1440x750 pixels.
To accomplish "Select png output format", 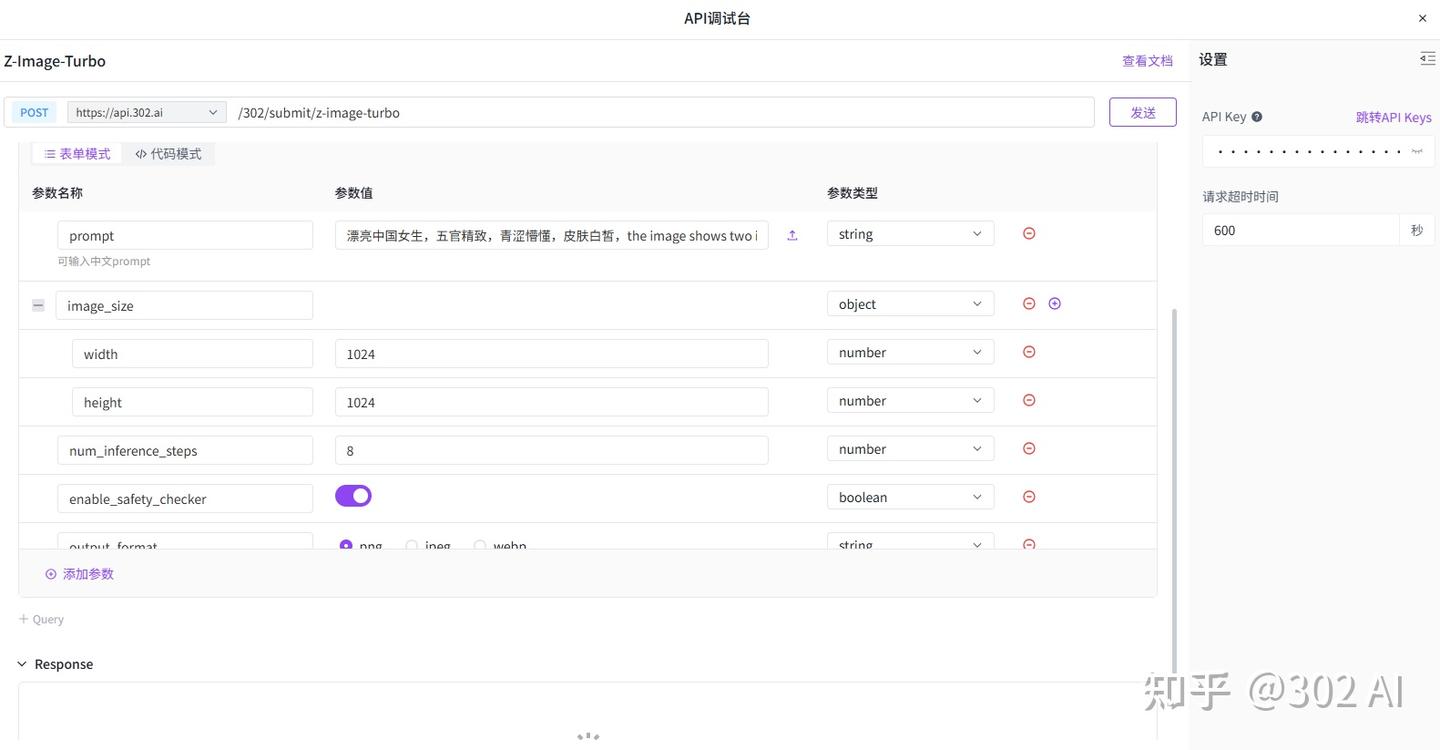I will 346,545.
